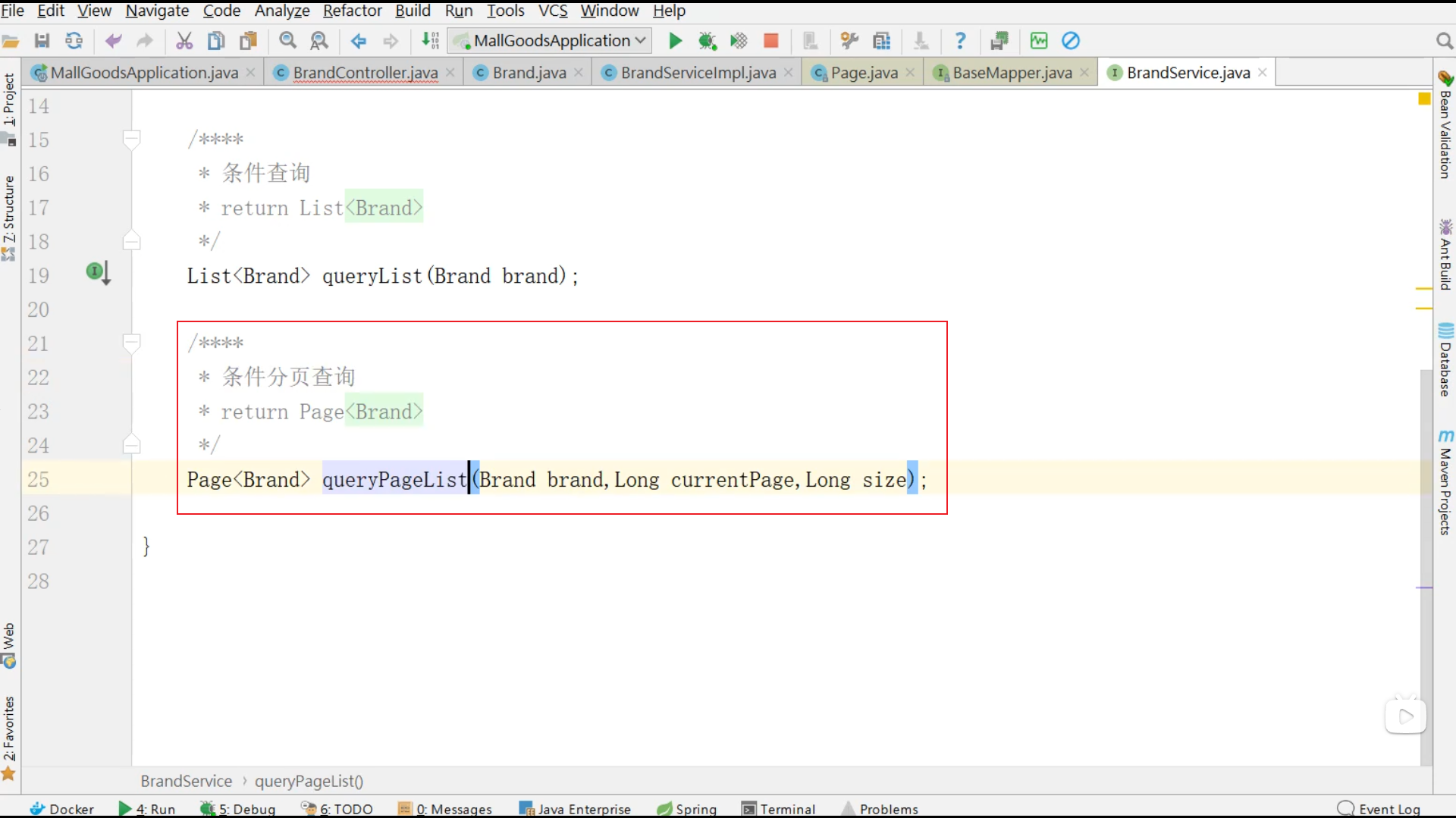Open Replace with the magnifier-A icon
The height and width of the screenshot is (818, 1456).
click(x=319, y=41)
